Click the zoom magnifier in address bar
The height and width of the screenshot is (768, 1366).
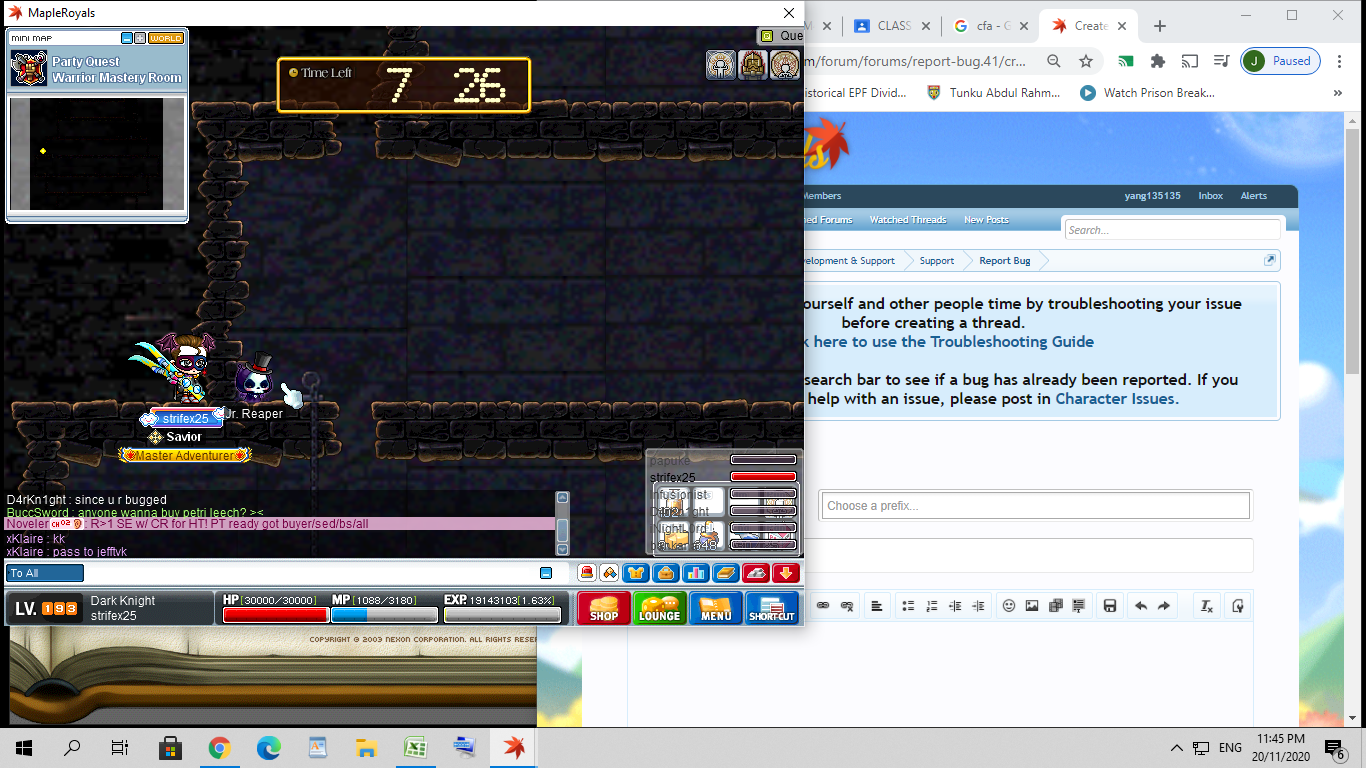1054,61
